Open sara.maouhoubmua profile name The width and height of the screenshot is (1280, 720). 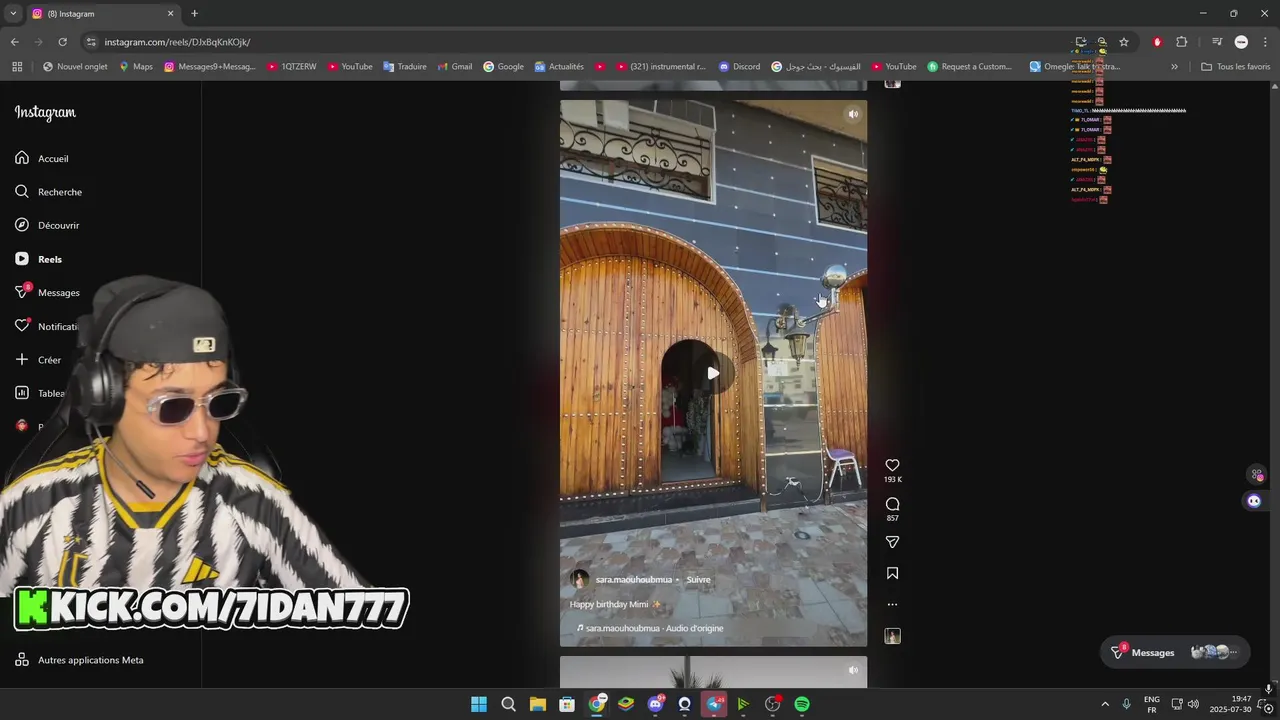tap(634, 579)
